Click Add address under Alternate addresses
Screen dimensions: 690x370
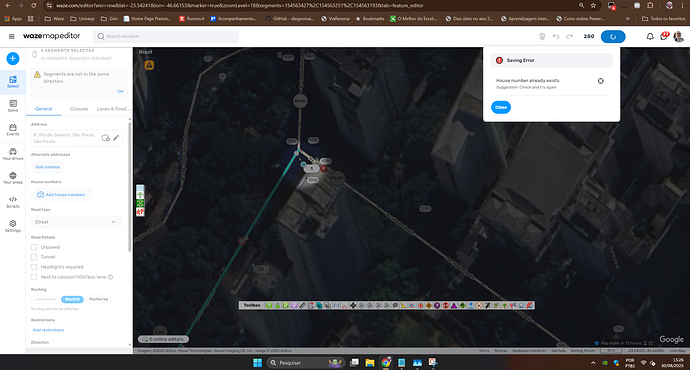(48, 167)
